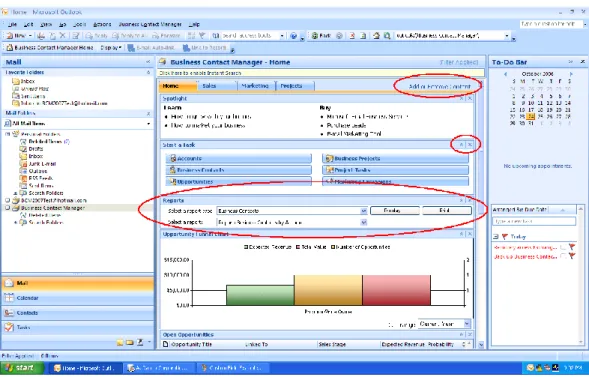Click the Delete X icon in toolbar
The image size is (589, 377).
coord(62,36)
